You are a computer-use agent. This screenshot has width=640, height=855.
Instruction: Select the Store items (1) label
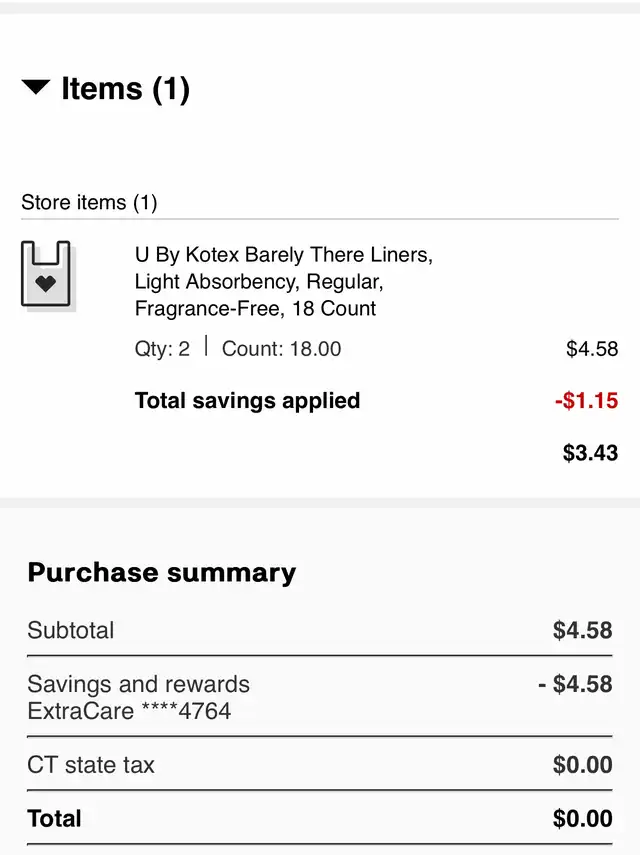(89, 202)
